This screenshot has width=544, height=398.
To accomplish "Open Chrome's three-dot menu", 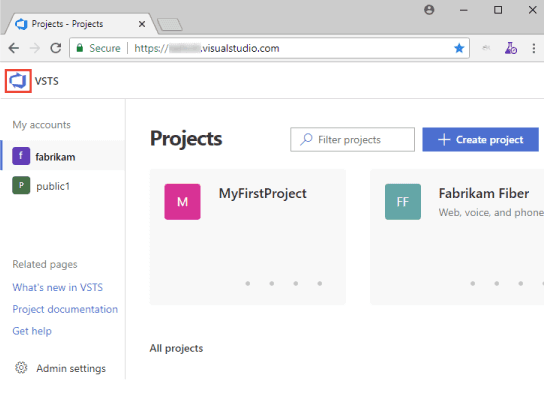I will pos(534,48).
